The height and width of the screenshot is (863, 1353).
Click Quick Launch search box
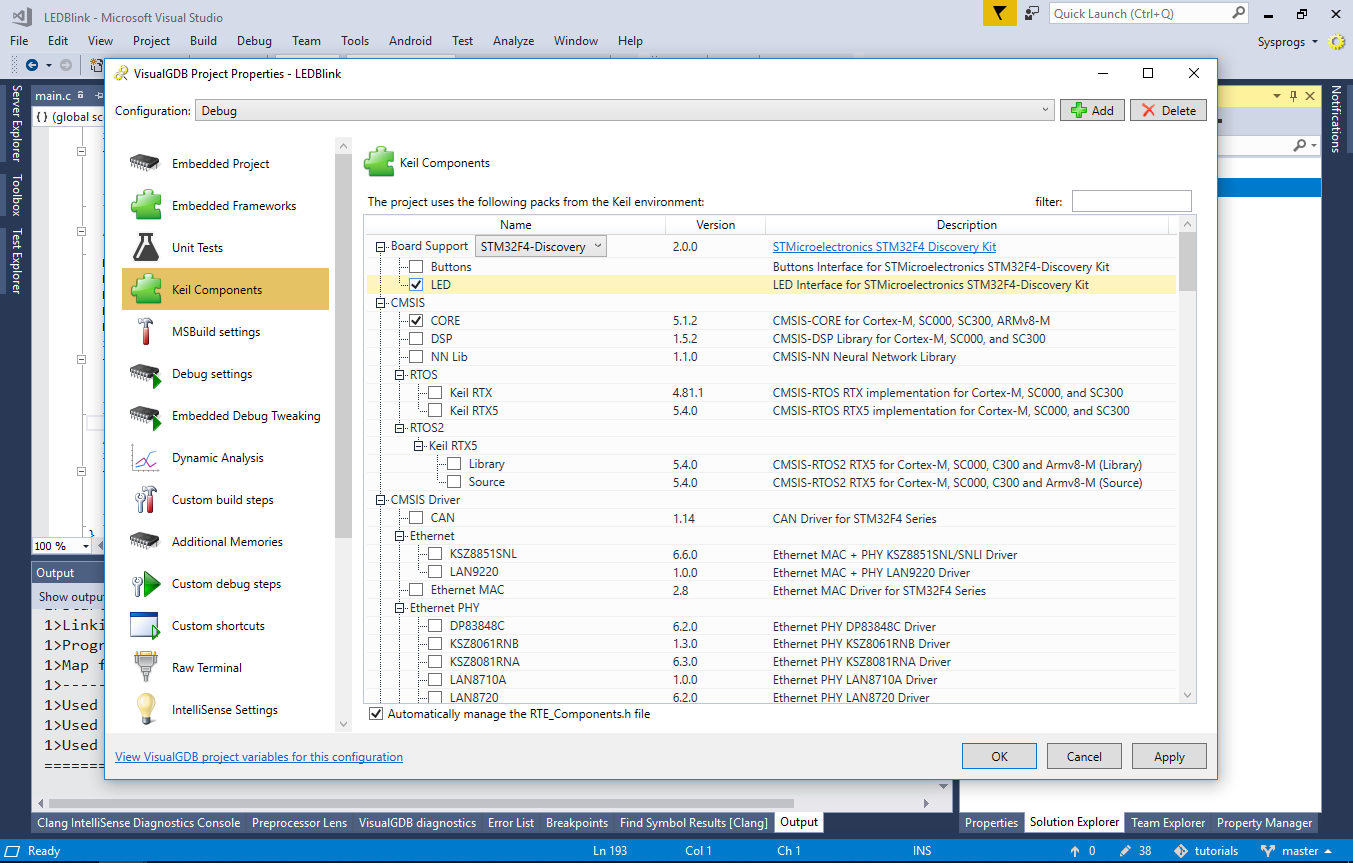coord(1149,13)
